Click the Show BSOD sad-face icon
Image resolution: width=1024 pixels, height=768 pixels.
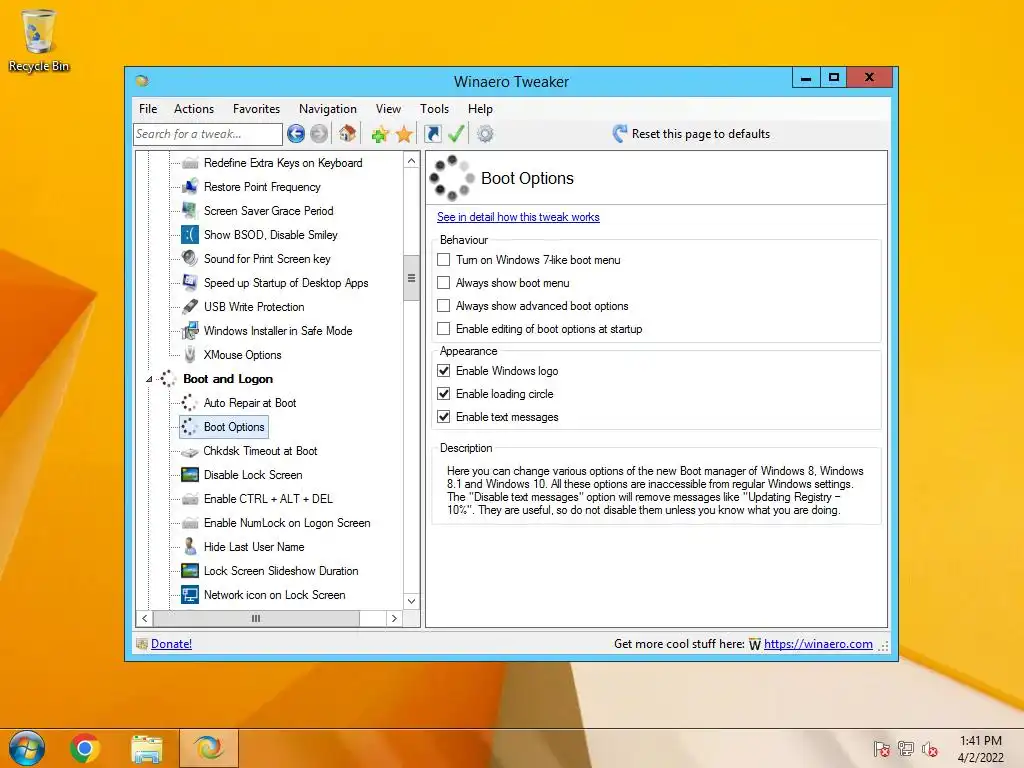tap(190, 234)
